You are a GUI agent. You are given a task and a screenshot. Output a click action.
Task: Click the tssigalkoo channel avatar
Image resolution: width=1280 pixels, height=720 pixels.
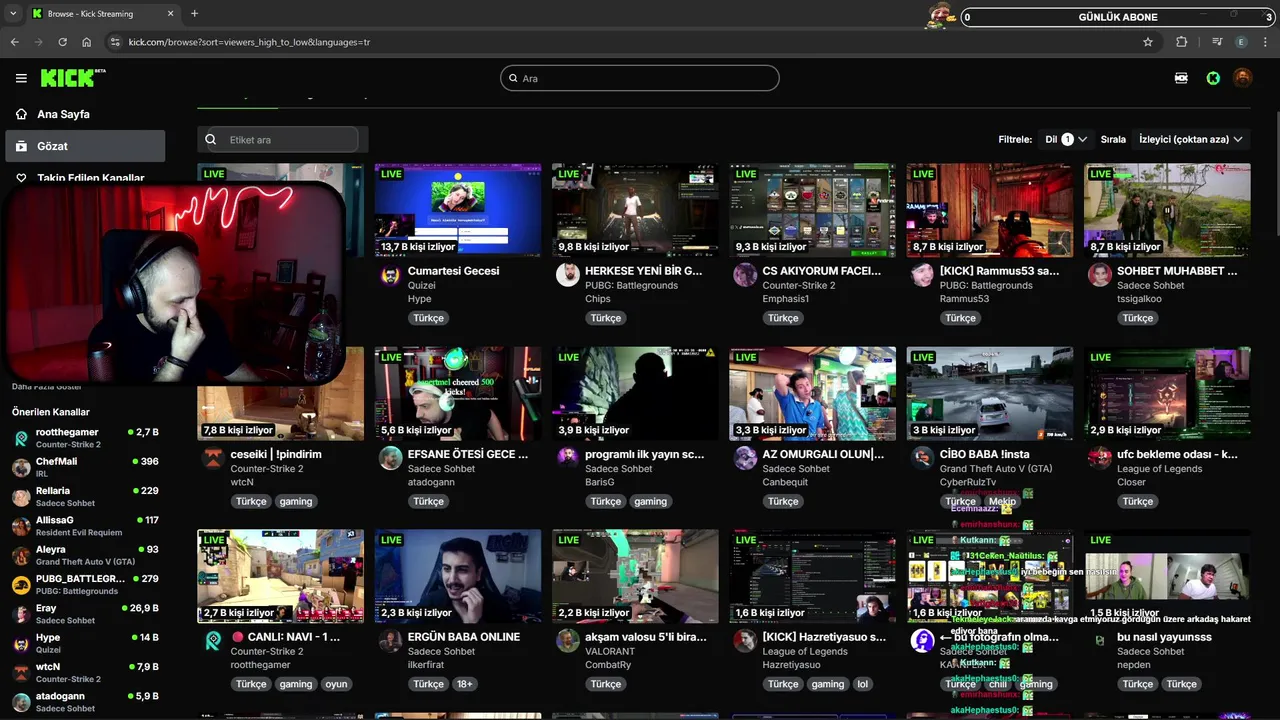(x=1100, y=276)
